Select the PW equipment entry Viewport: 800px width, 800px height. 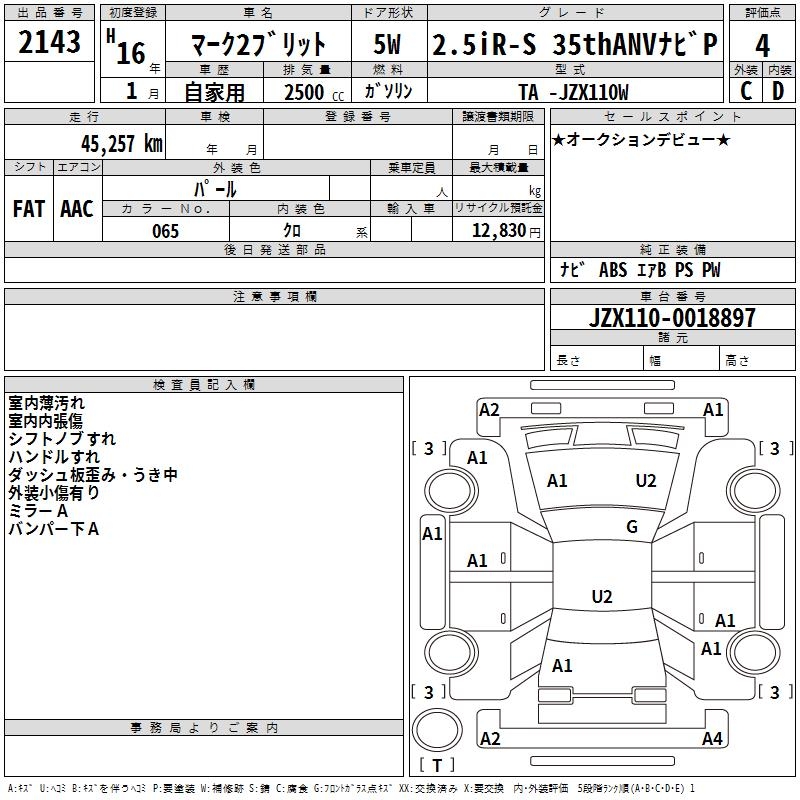point(711,269)
